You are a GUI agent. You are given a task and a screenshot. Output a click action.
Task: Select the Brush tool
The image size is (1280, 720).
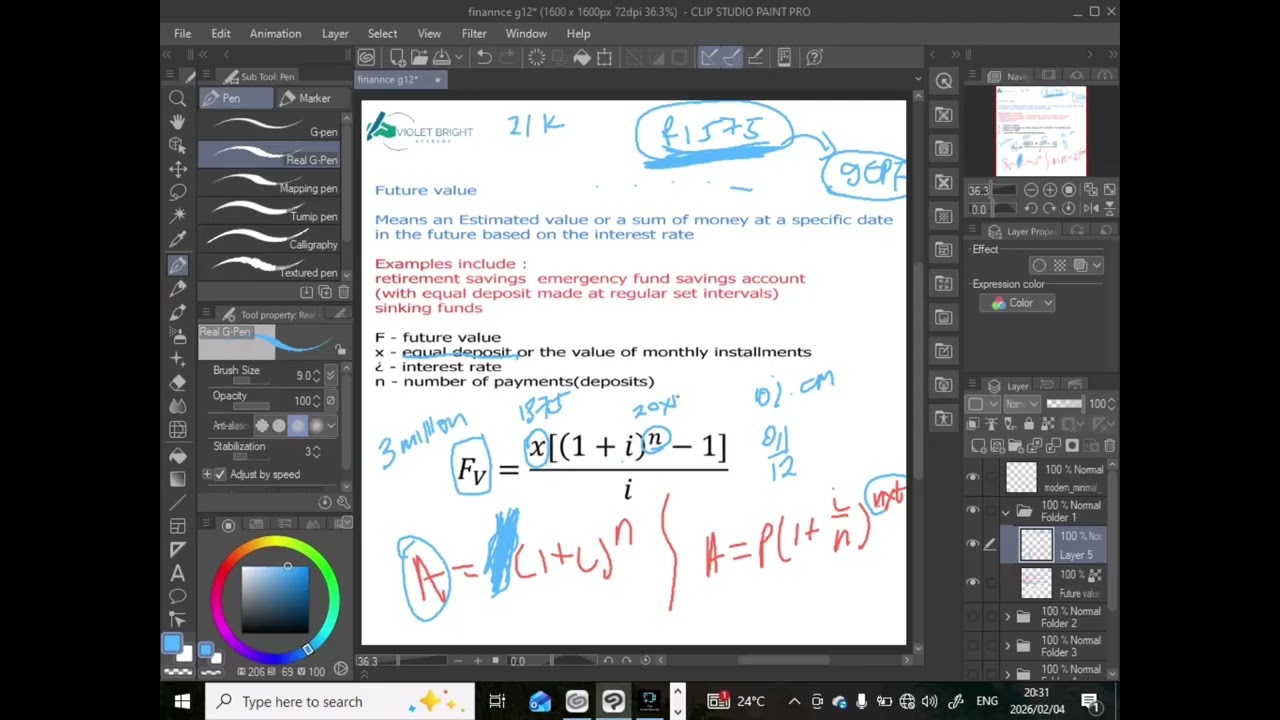point(178,311)
